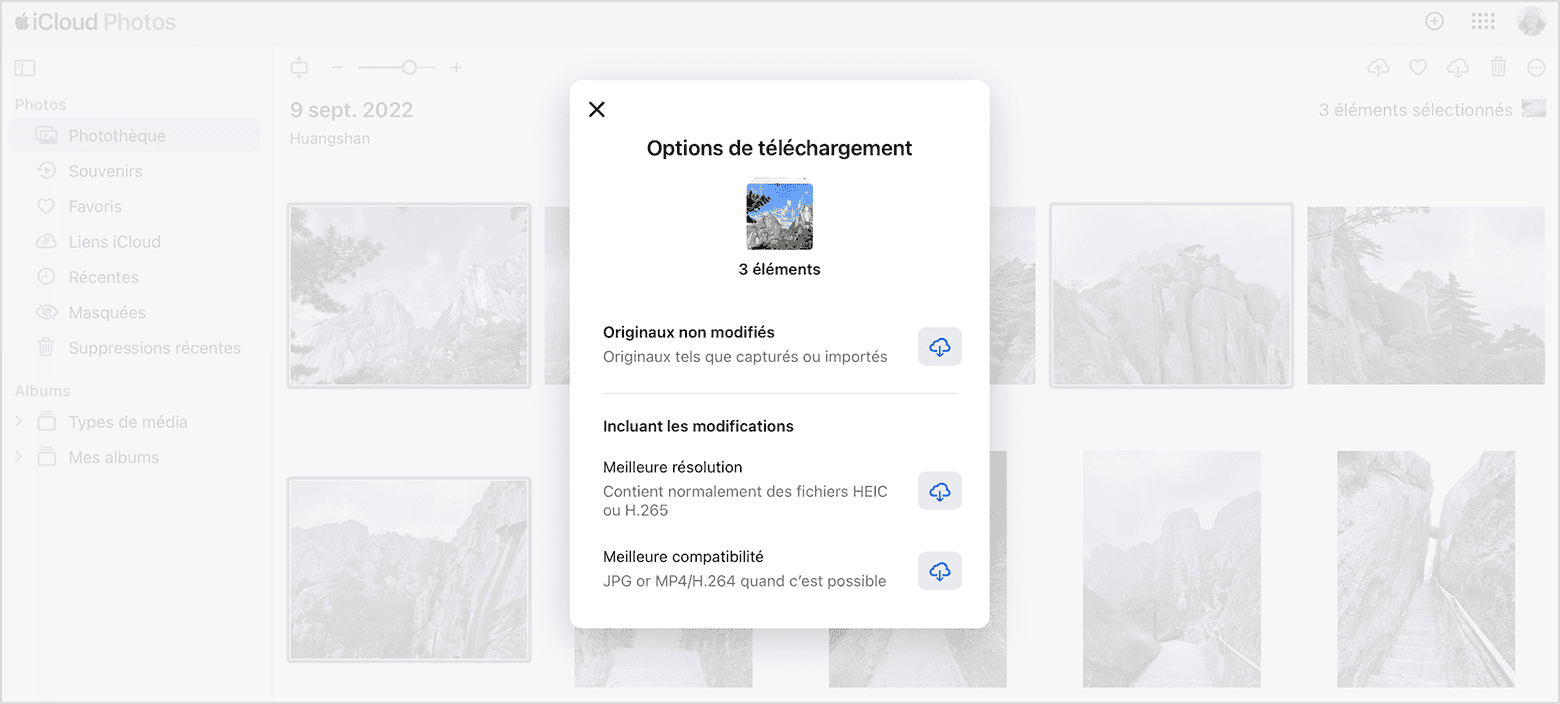Open Souvenirs in sidebar
1560x704 pixels.
[134, 171]
